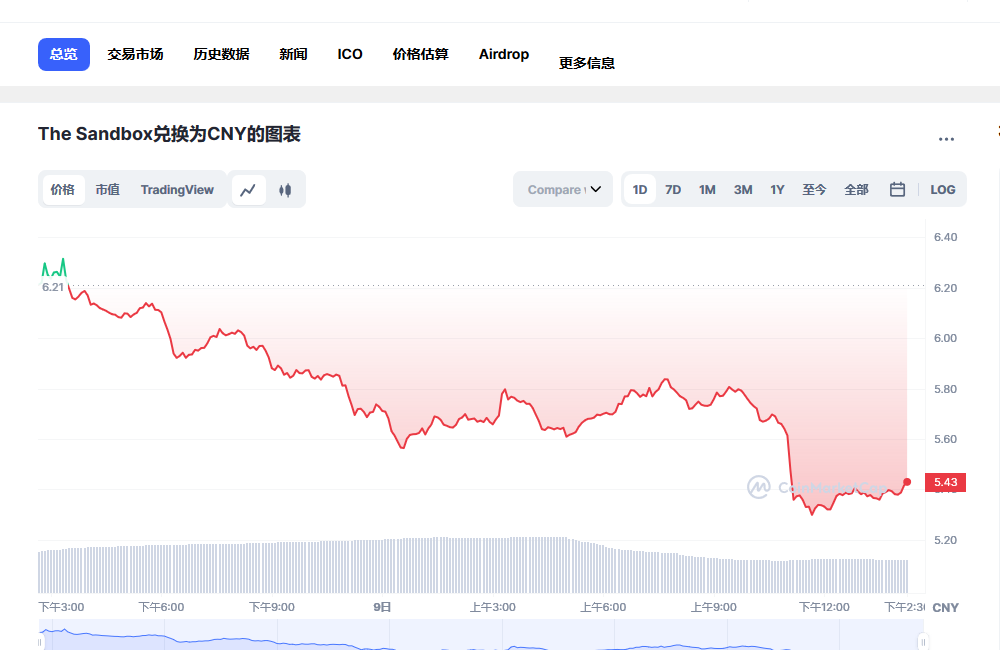
Task: Click the 上午9:00 time axis label
Action: 714,607
